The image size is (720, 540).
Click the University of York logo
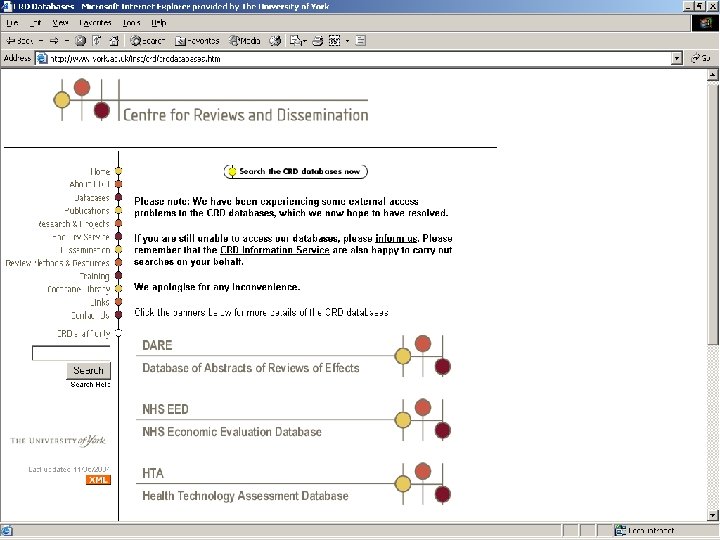[58, 441]
